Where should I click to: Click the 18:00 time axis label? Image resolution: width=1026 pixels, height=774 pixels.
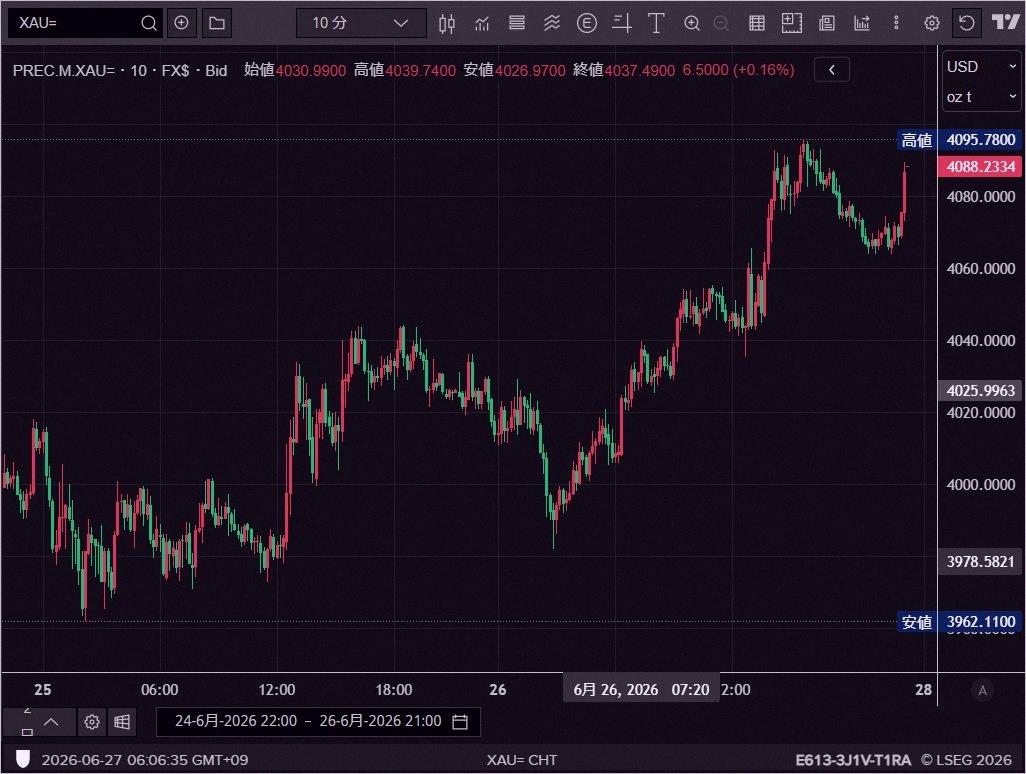tap(394, 690)
